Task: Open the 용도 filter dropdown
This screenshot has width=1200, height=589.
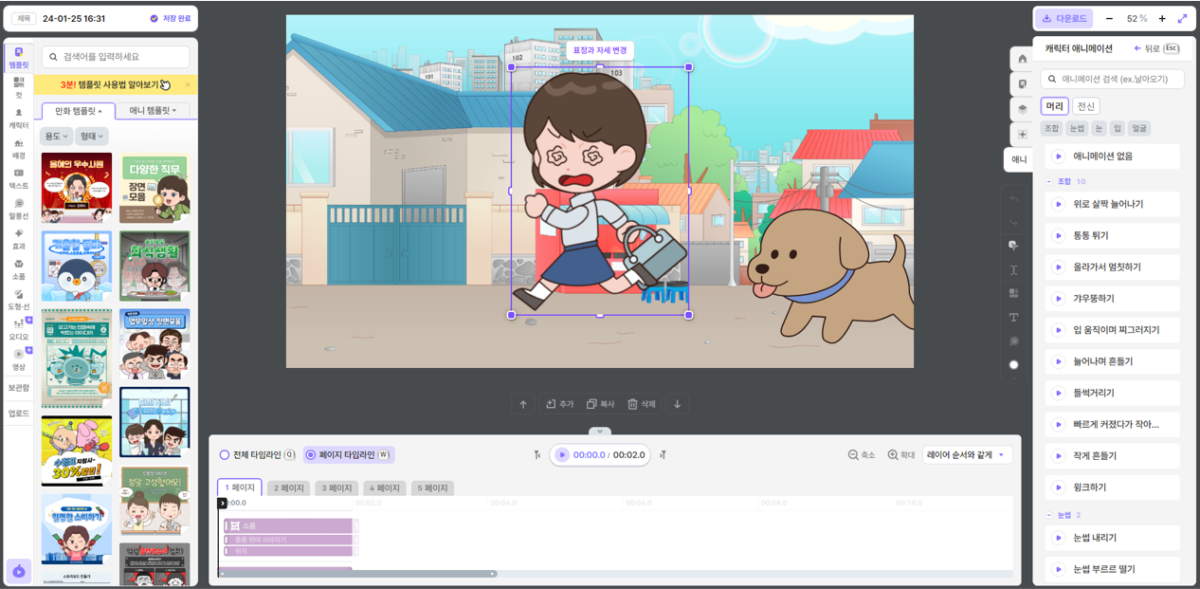Action: pyautogui.click(x=56, y=136)
